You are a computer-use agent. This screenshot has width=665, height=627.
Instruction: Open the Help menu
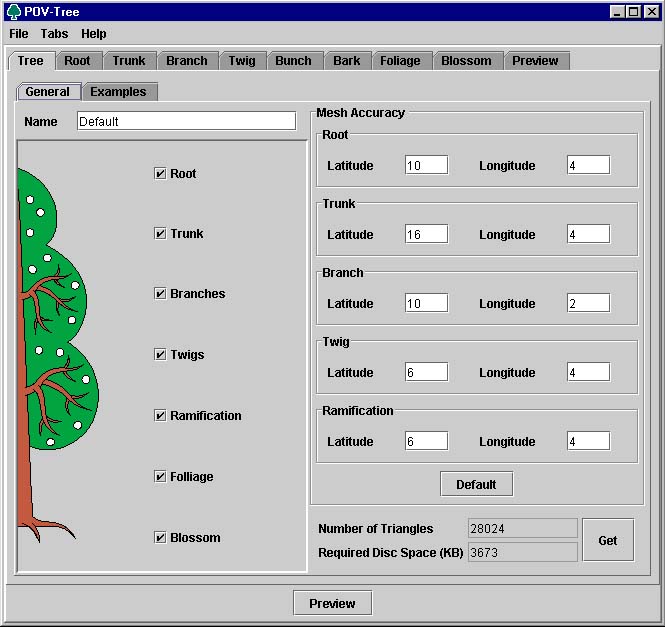click(x=94, y=34)
